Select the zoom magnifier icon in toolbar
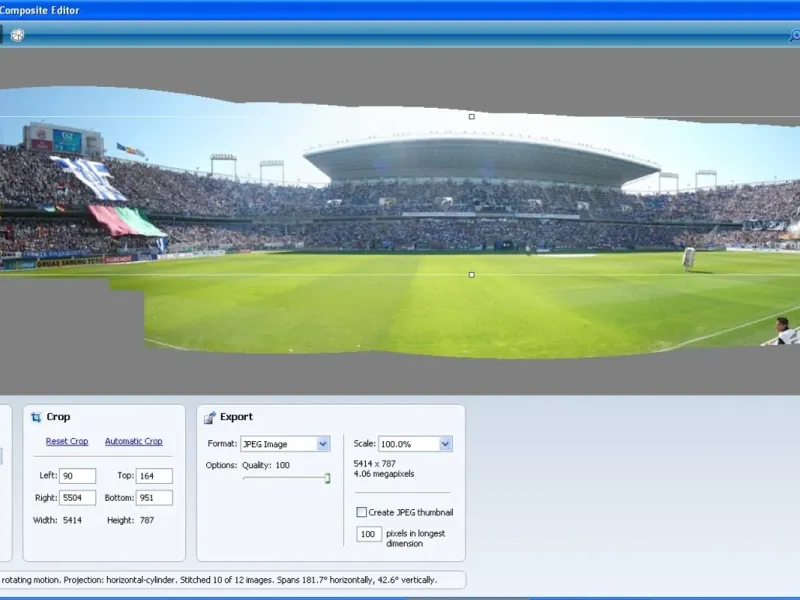Screen dimensions: 800x600 (x=794, y=36)
